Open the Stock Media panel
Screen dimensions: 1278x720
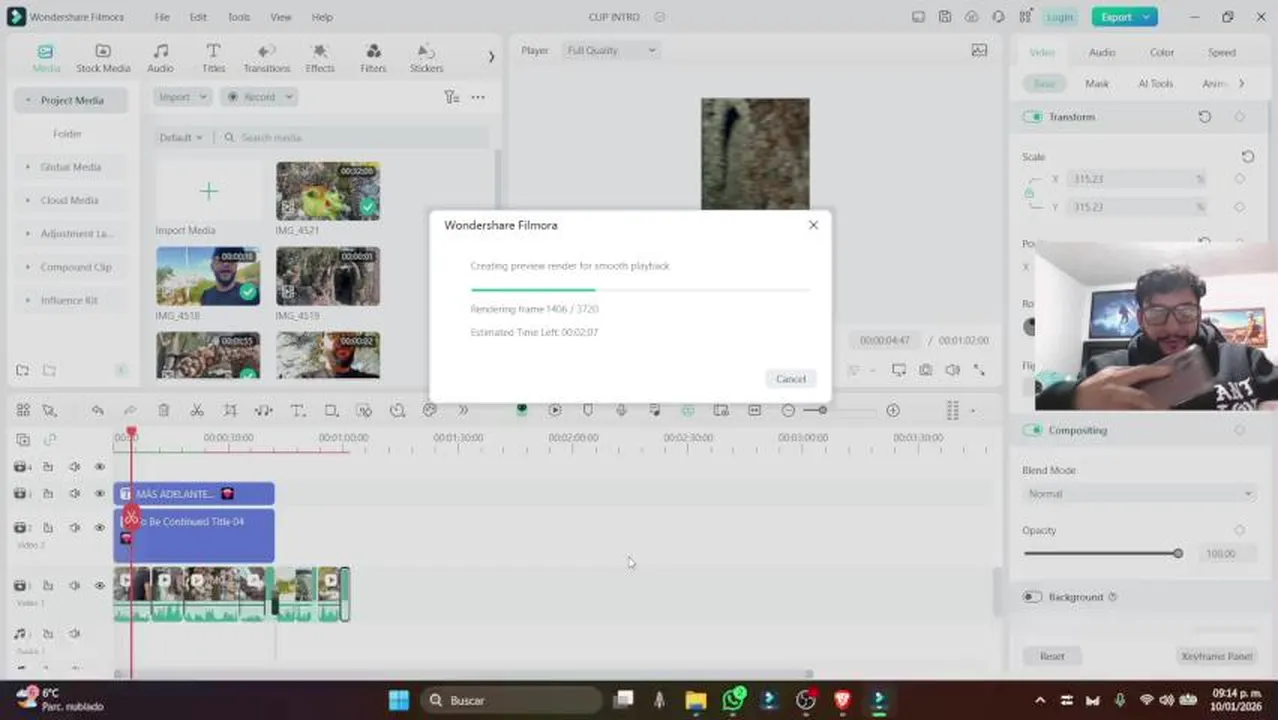[103, 58]
